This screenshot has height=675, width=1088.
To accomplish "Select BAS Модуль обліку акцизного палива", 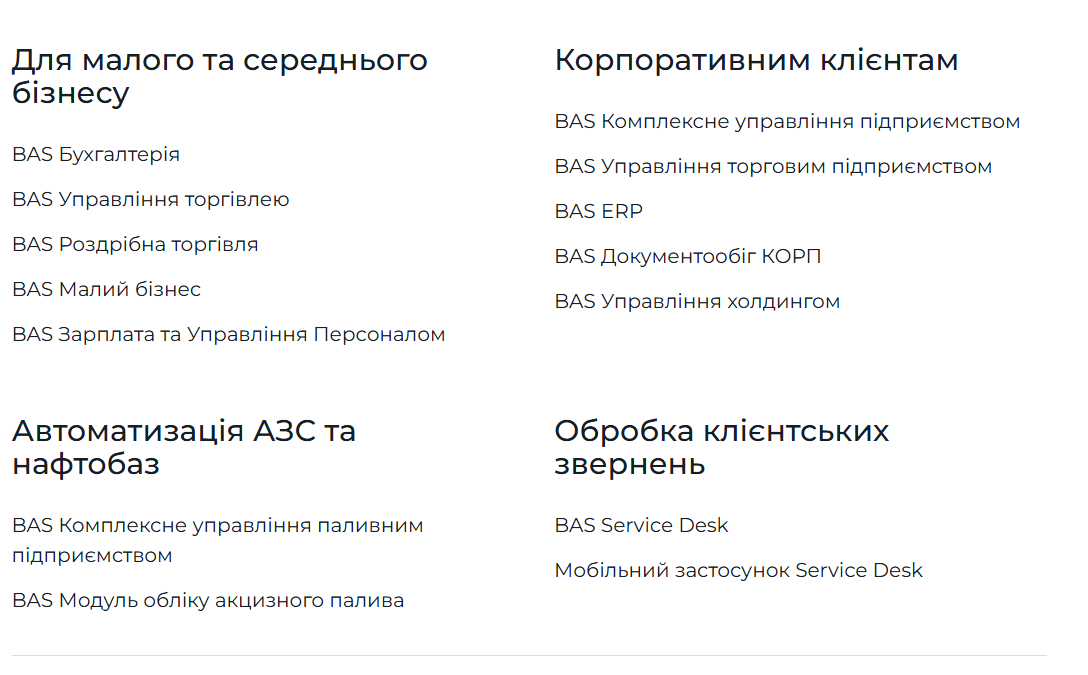I will tap(208, 600).
